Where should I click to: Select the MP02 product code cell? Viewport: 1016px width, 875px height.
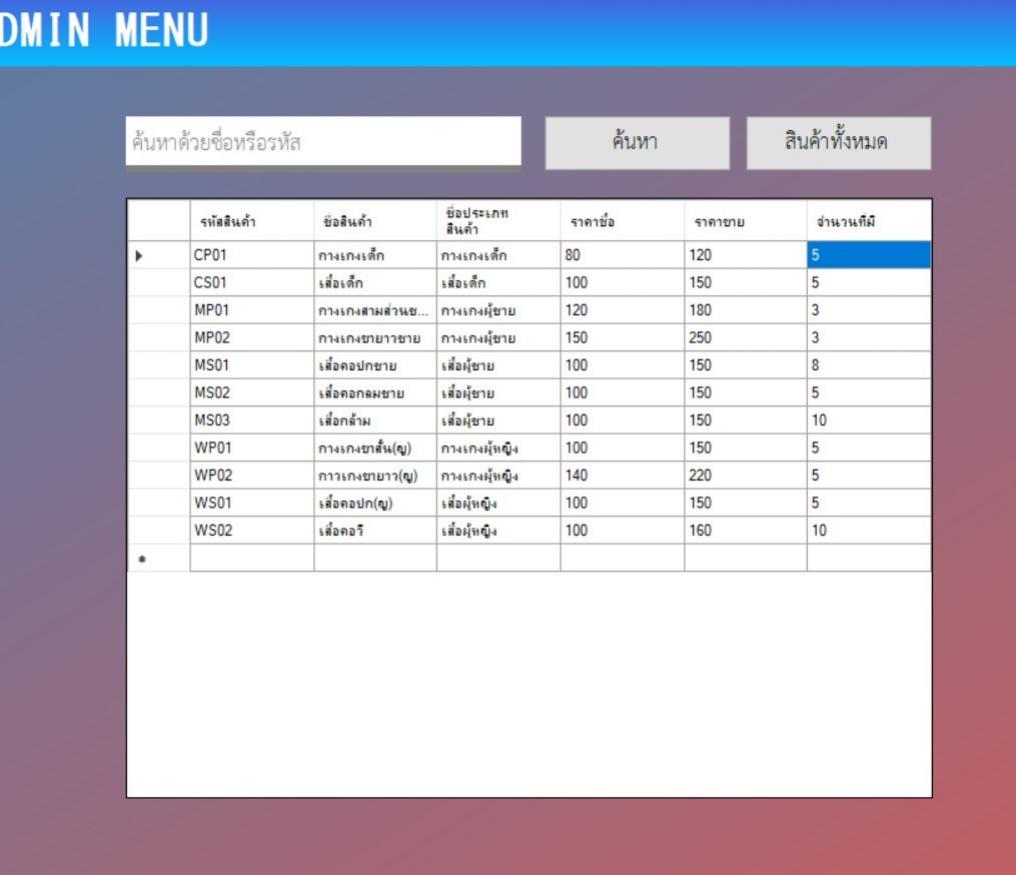click(252, 338)
